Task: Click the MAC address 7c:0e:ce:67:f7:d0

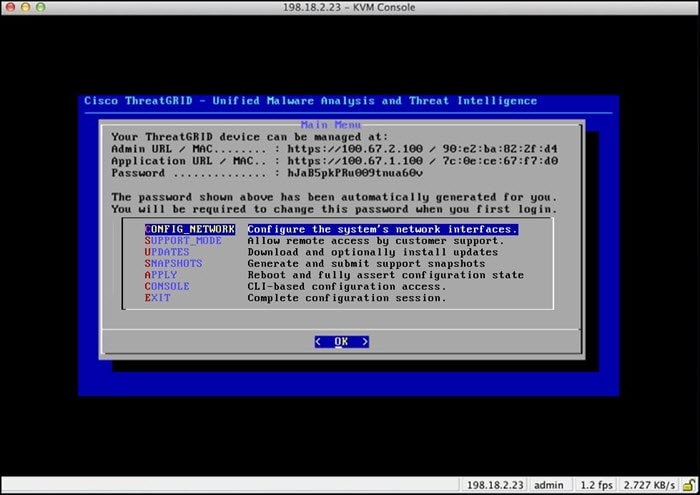Action: coord(500,161)
